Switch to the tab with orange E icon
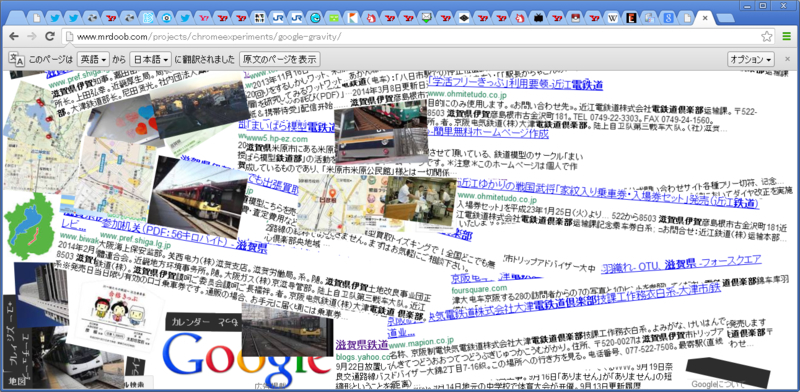This screenshot has width=800, height=392. pyautogui.click(x=631, y=18)
